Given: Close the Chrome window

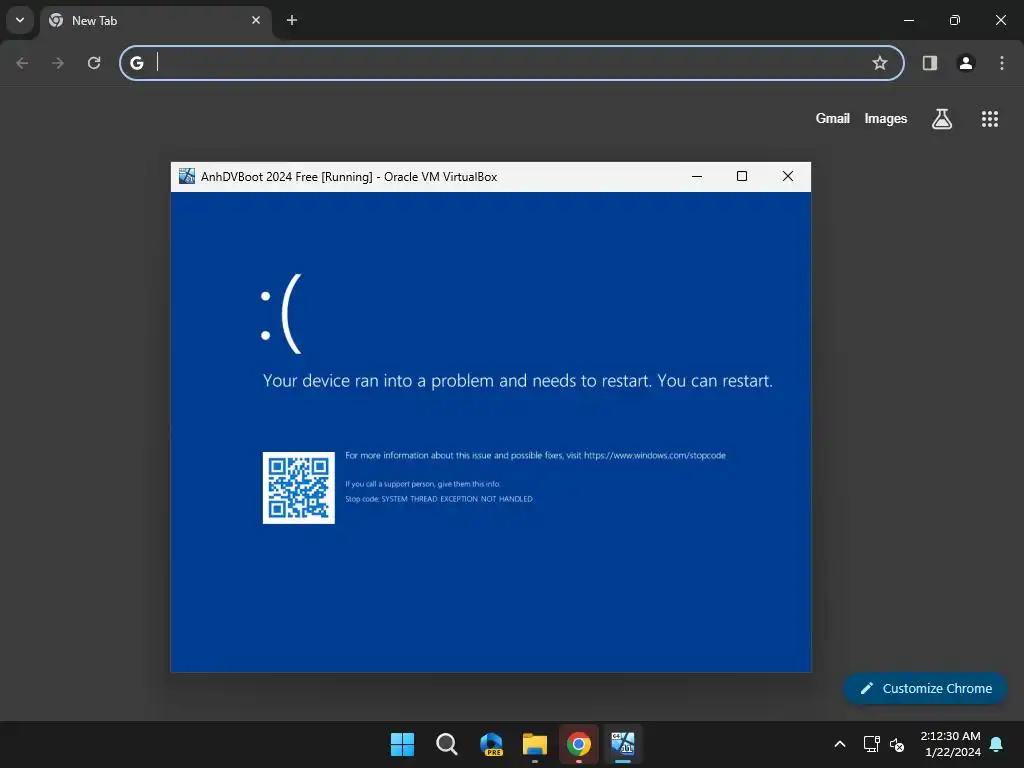Looking at the screenshot, I should click(x=1000, y=20).
